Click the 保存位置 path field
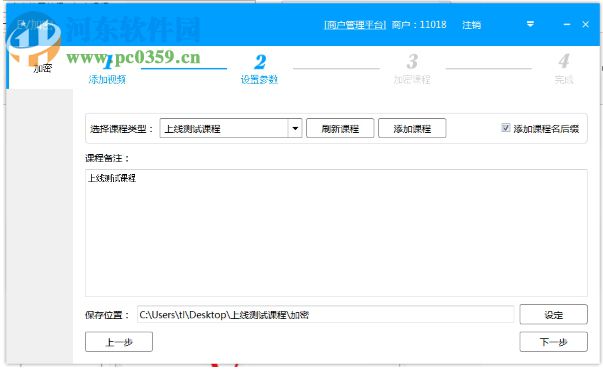The image size is (603, 375). point(325,315)
